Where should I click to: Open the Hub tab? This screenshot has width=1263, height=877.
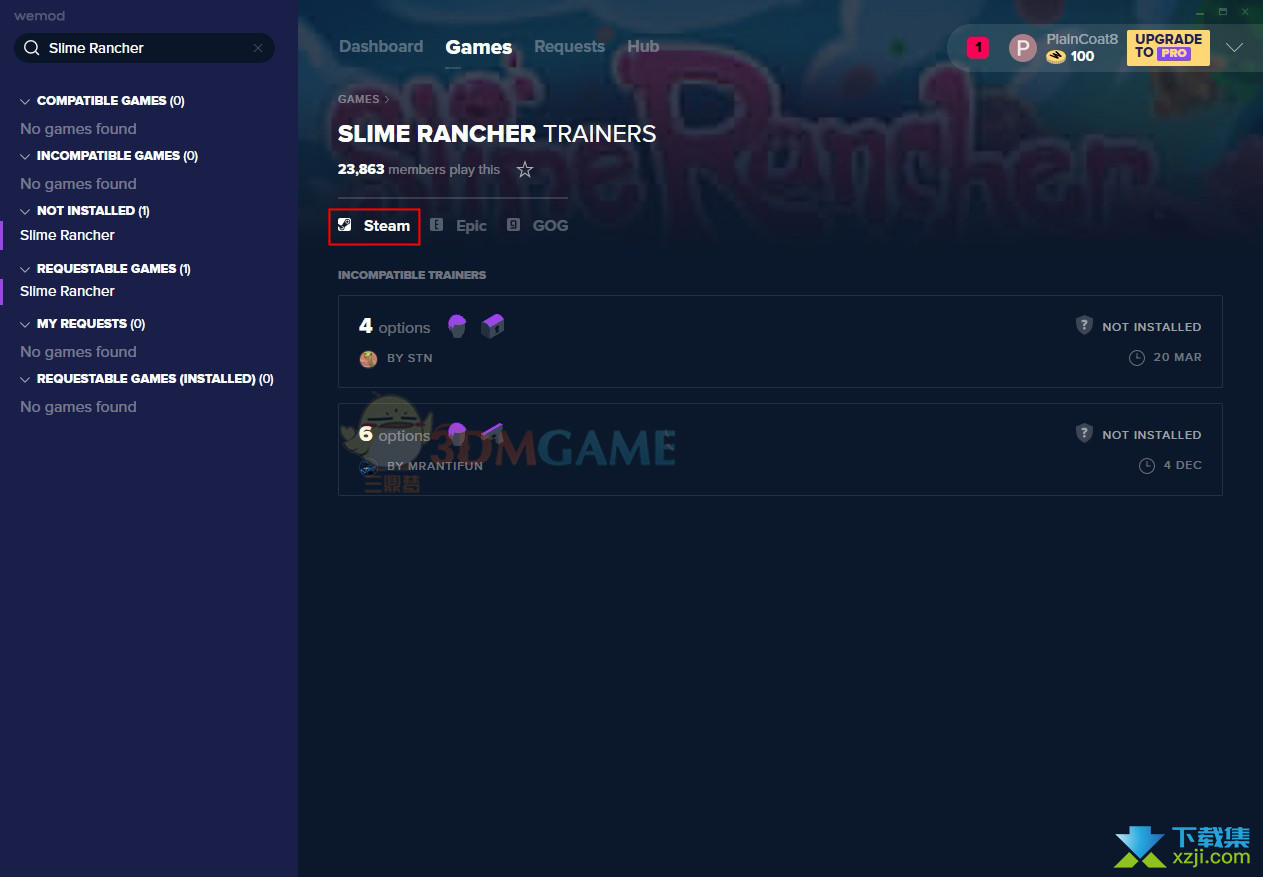pyautogui.click(x=643, y=47)
